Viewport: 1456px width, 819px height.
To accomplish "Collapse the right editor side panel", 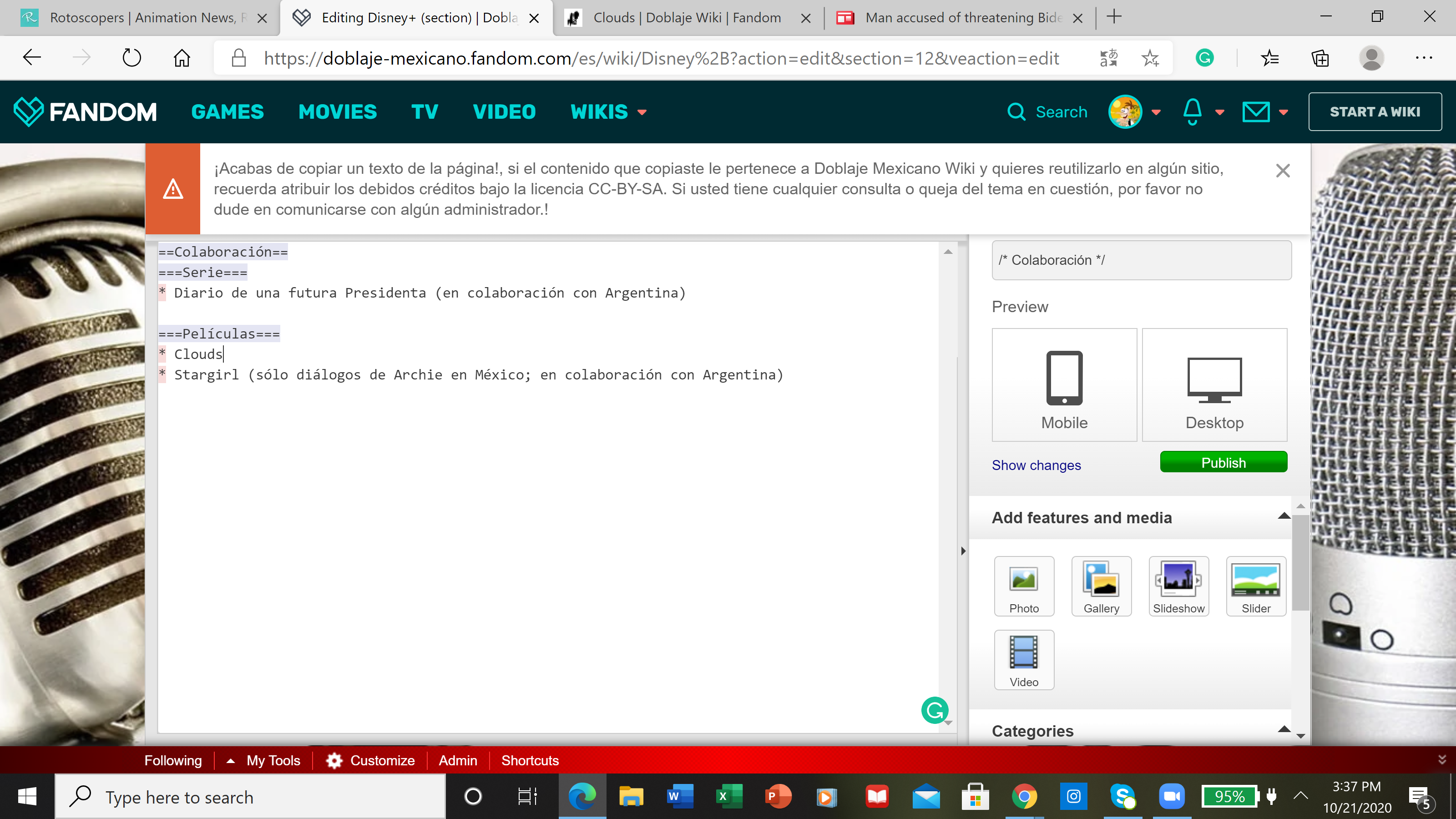I will pos(963,551).
